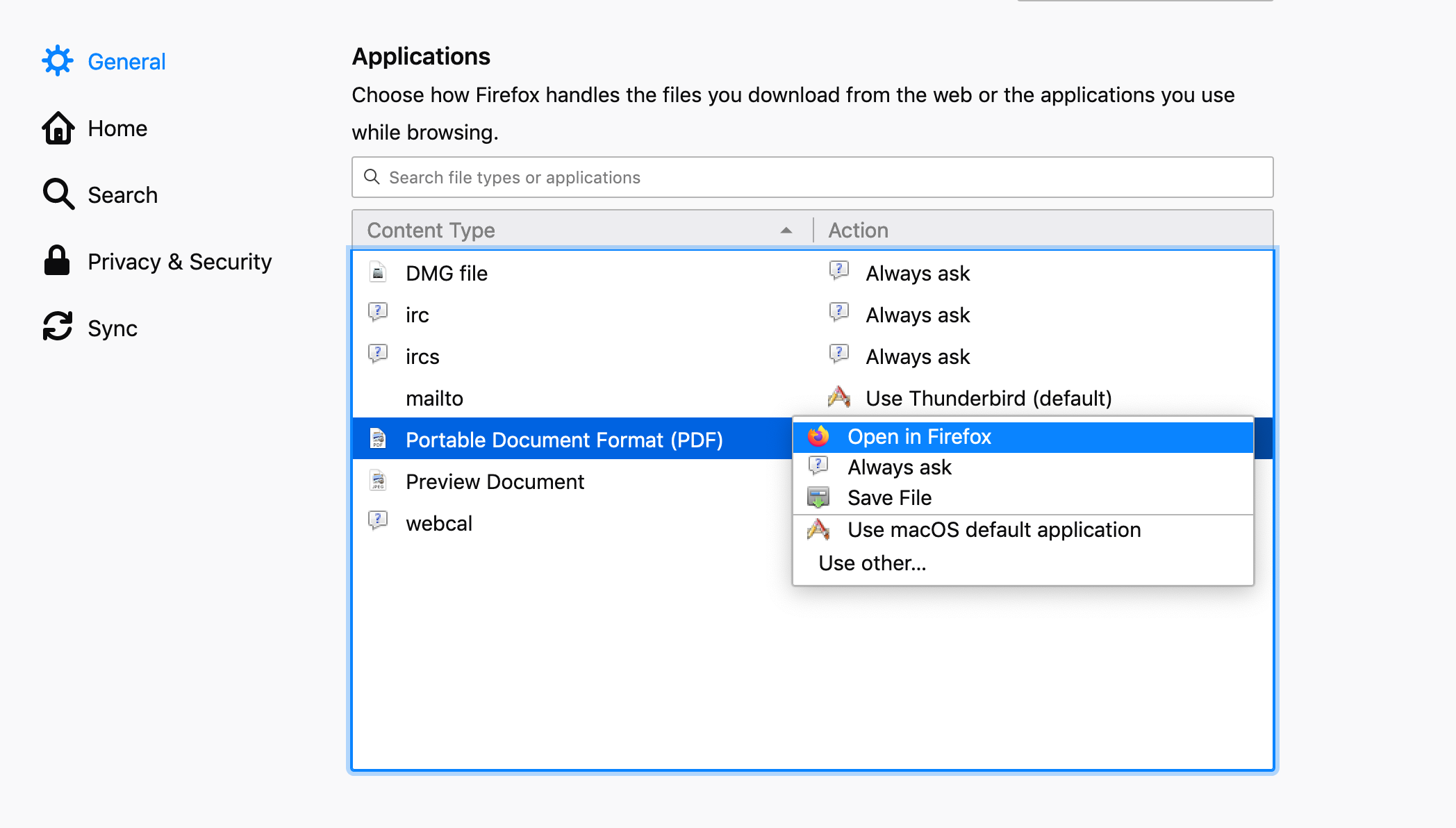This screenshot has width=1456, height=828.
Task: Select the mailto content type row
Action: point(813,398)
